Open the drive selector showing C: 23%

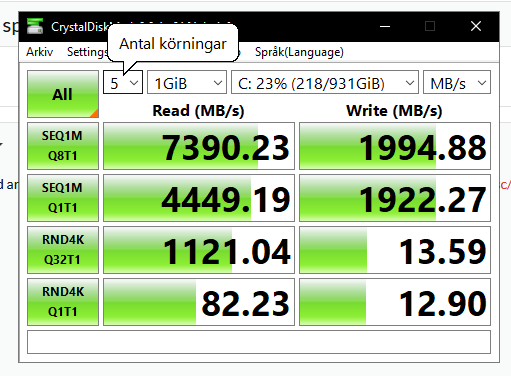point(325,82)
